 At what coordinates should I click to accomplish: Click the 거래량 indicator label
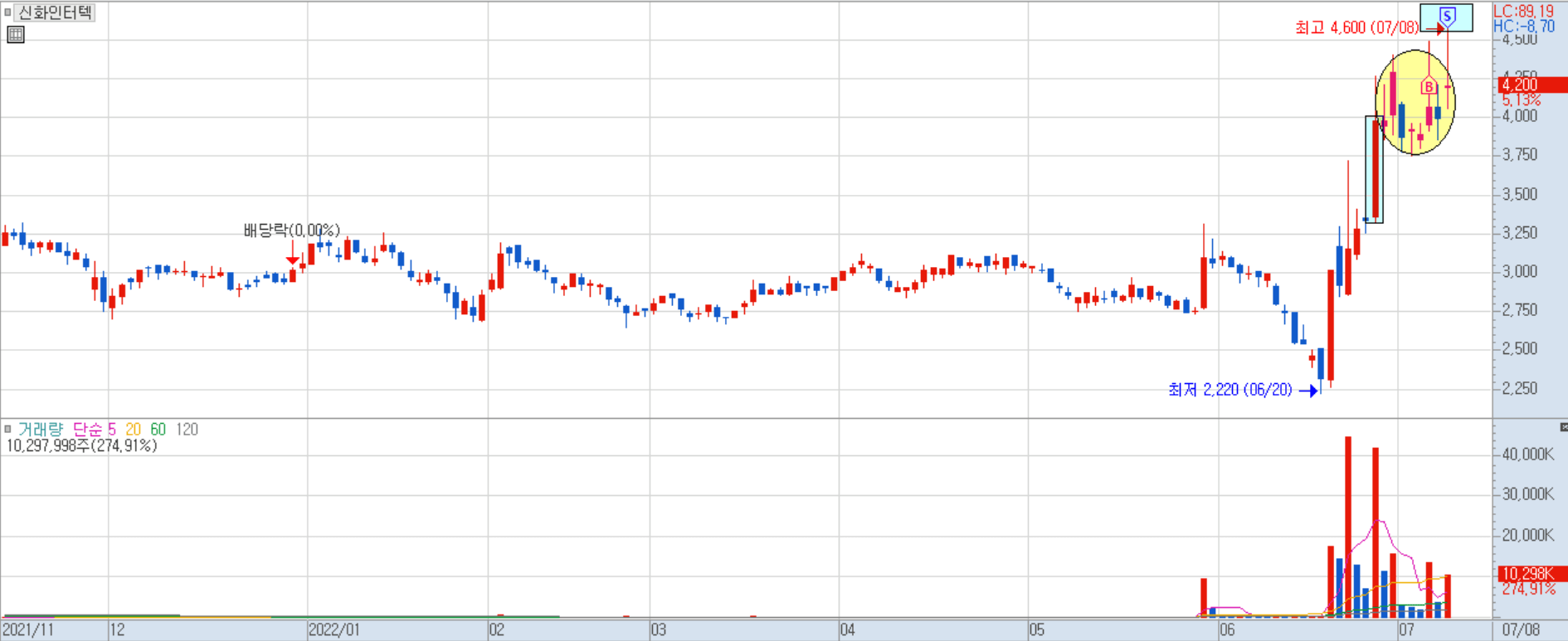41,430
